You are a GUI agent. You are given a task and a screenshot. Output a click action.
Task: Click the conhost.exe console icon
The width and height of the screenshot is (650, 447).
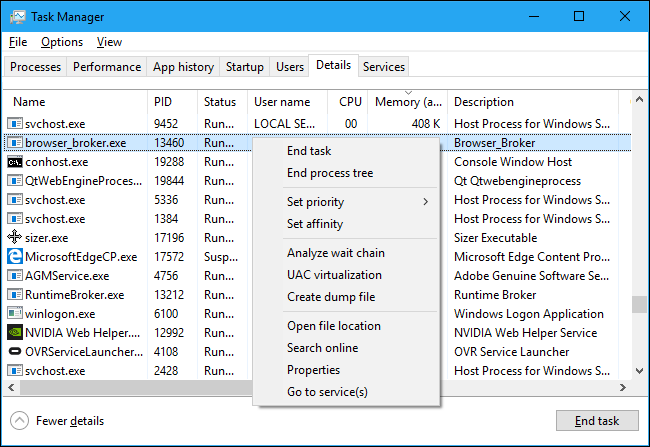pyautogui.click(x=15, y=162)
